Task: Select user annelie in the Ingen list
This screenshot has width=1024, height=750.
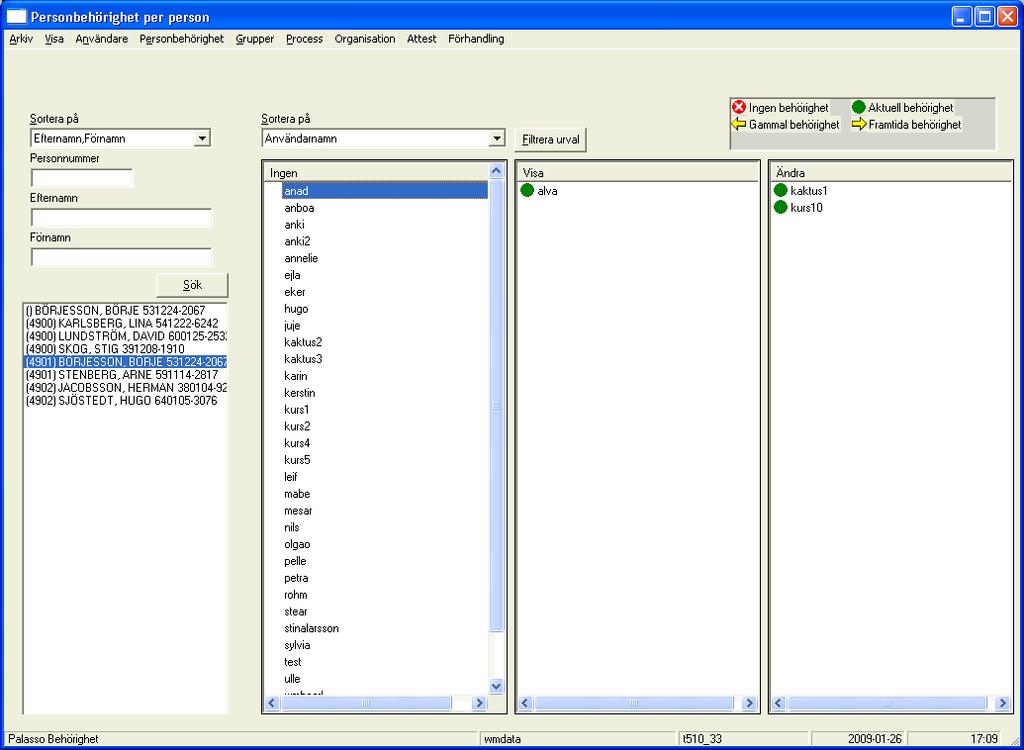Action: (301, 258)
